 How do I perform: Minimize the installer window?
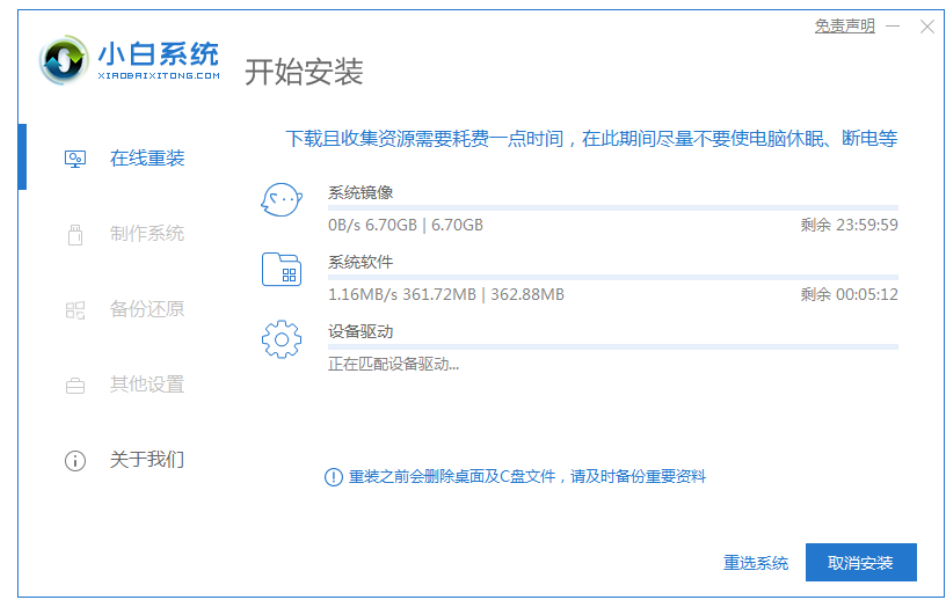893,26
